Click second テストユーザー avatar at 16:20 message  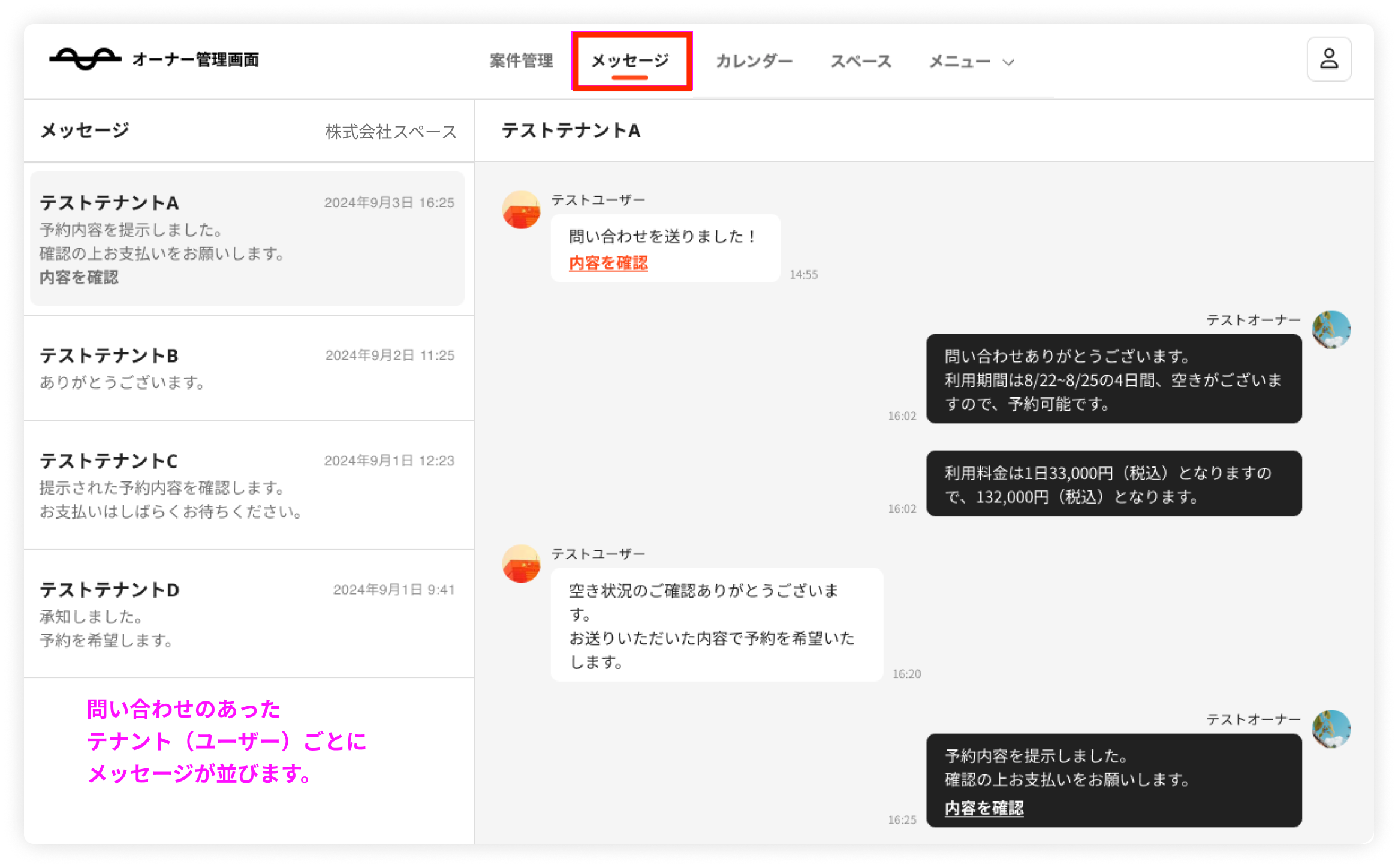[x=521, y=563]
